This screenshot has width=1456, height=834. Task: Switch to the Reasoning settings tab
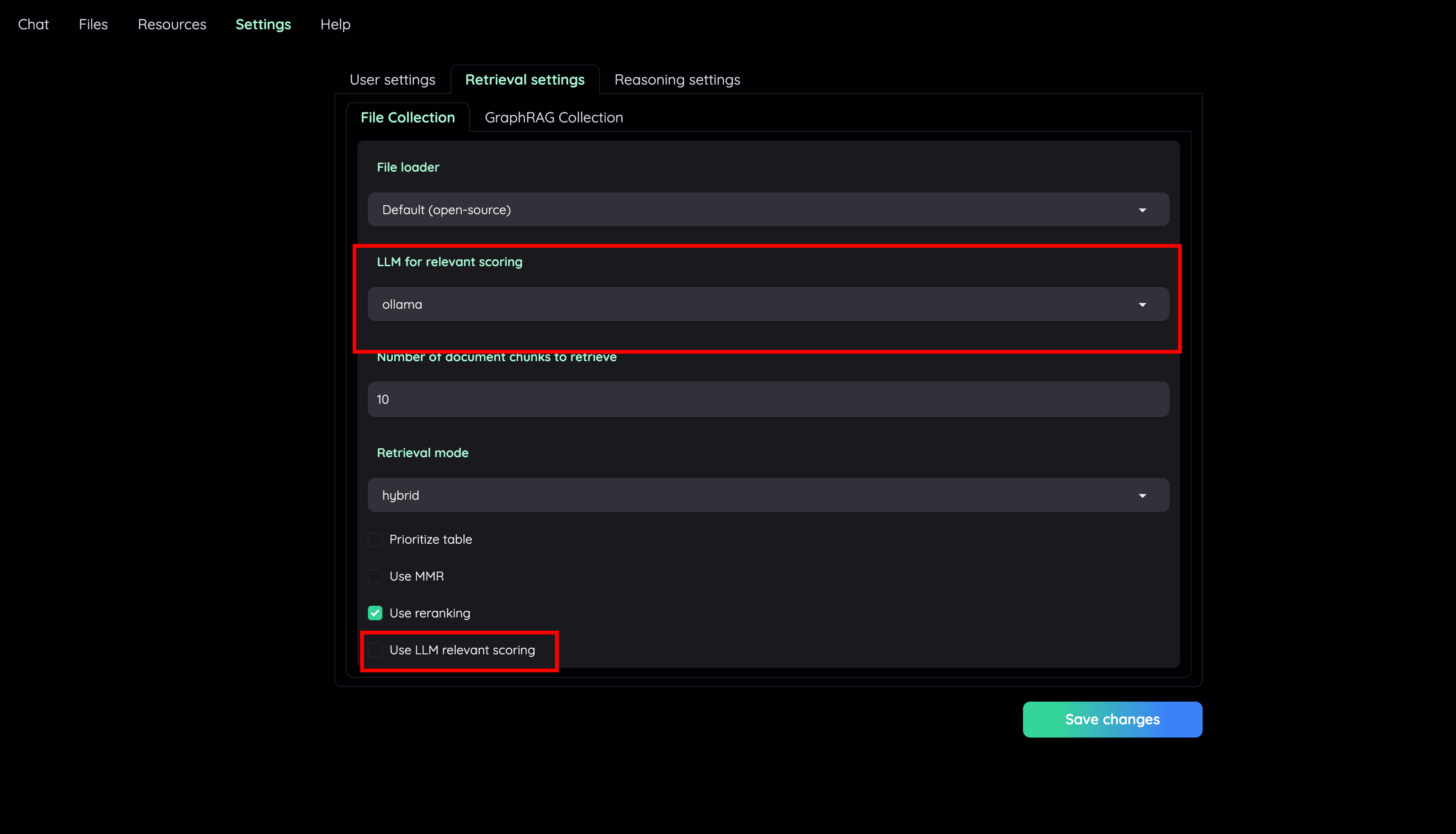[x=676, y=80]
